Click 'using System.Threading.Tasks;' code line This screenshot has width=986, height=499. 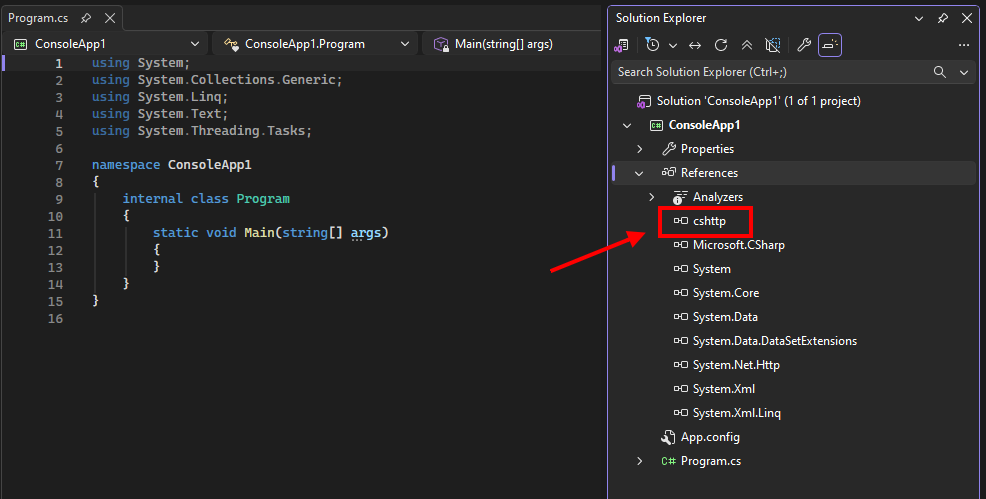202,131
